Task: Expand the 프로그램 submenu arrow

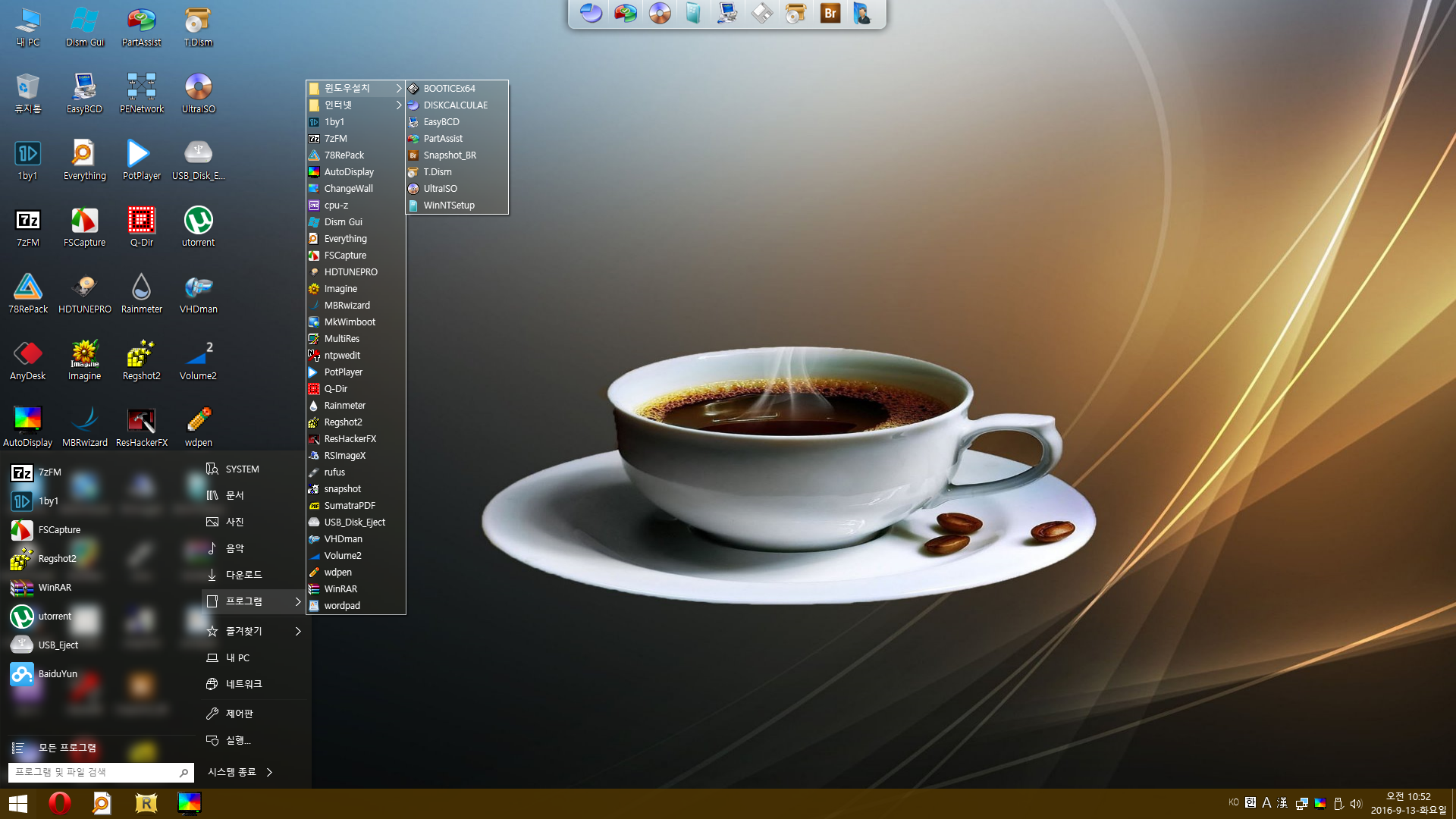Action: [298, 601]
